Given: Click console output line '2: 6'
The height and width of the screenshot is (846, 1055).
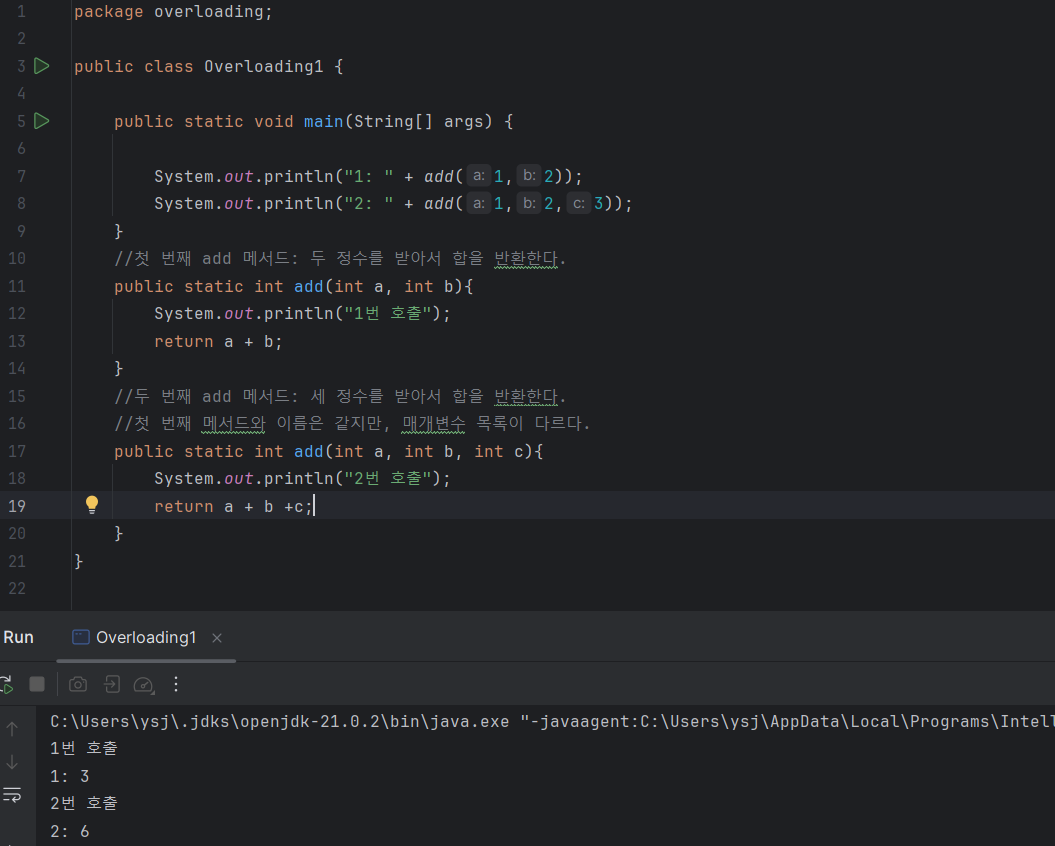Looking at the screenshot, I should tap(69, 831).
